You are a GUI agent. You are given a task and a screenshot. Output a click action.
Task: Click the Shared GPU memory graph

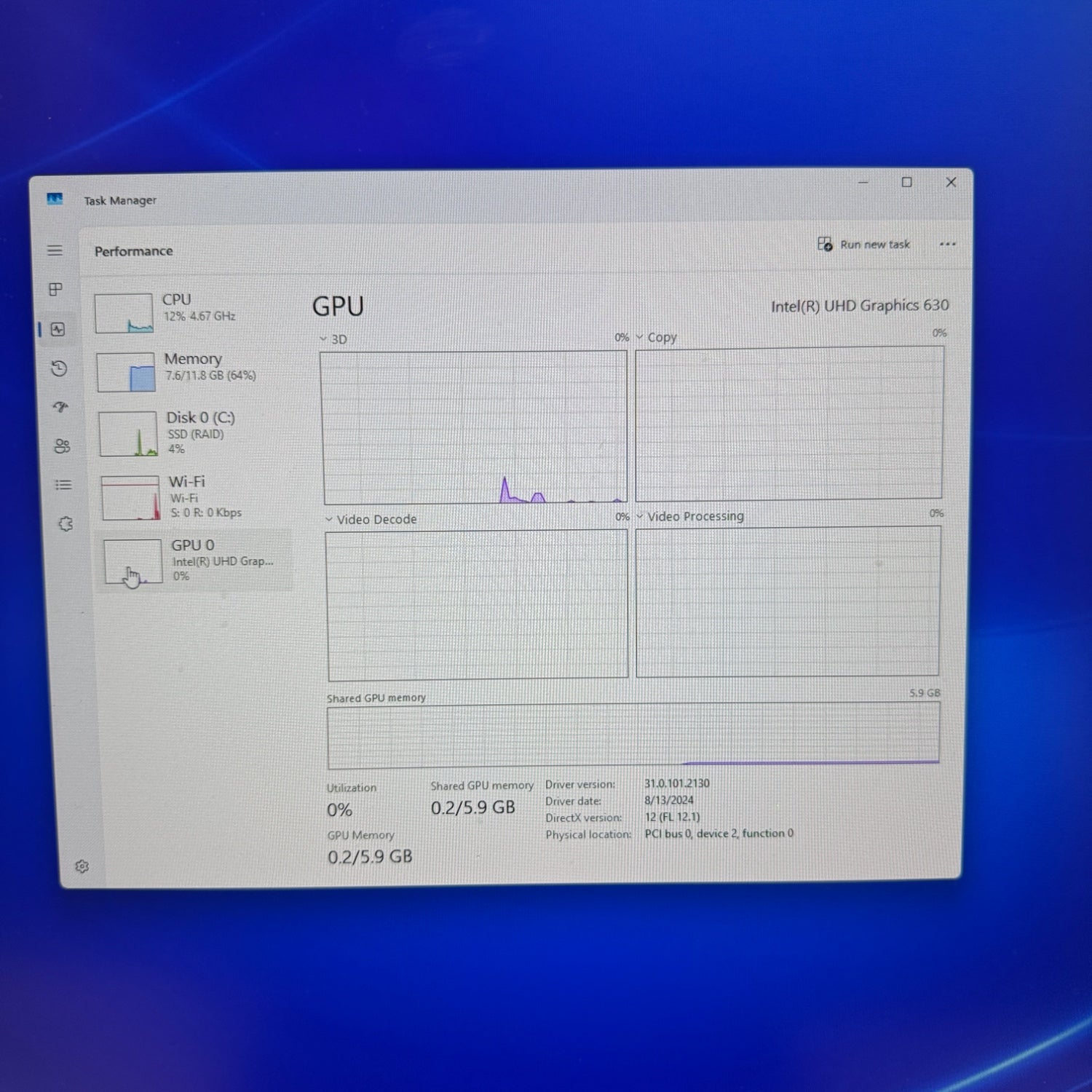[633, 735]
